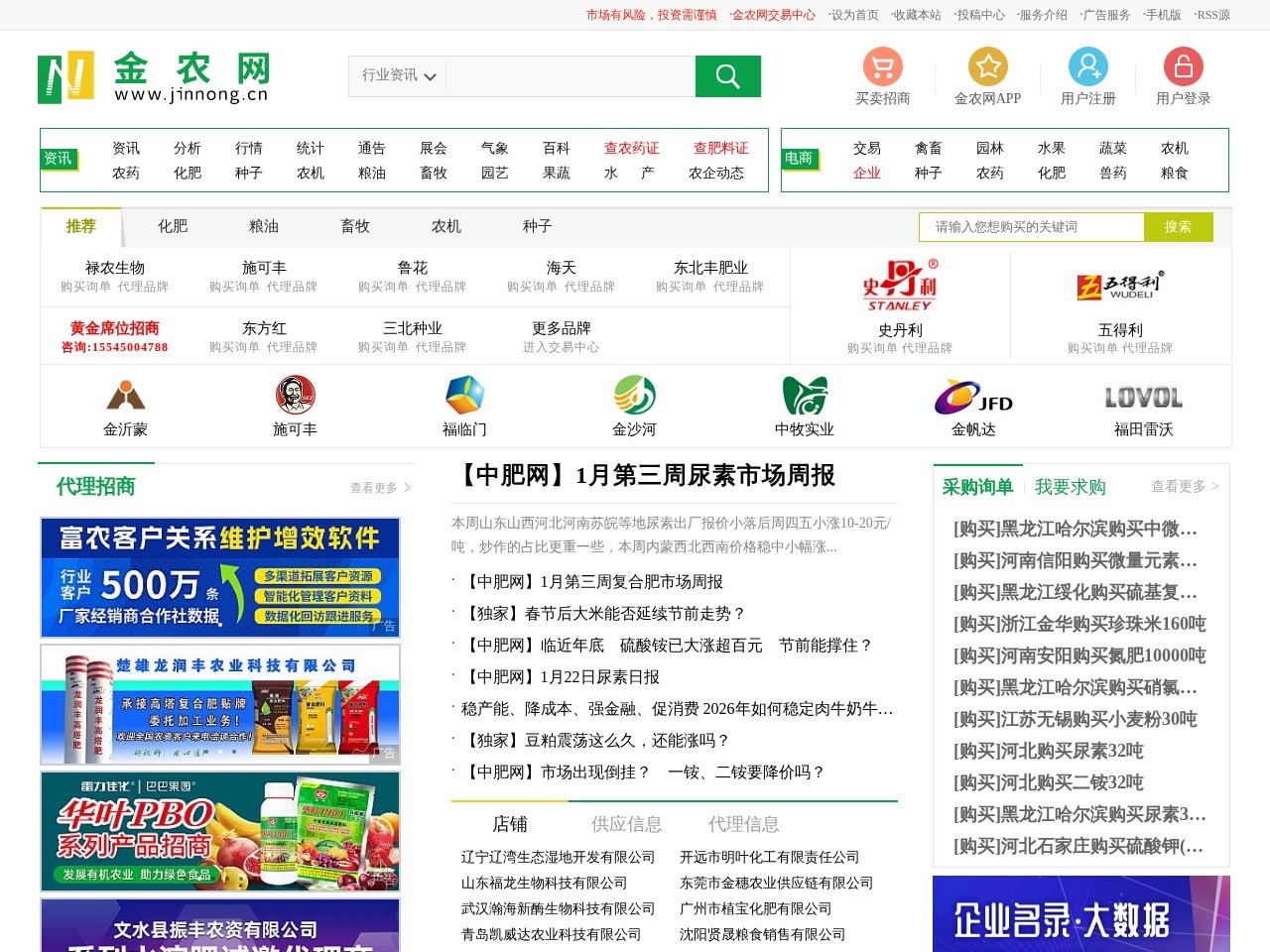Go to homepage via 金农网 logo
Image resolution: width=1270 pixels, height=952 pixels.
pos(154,77)
